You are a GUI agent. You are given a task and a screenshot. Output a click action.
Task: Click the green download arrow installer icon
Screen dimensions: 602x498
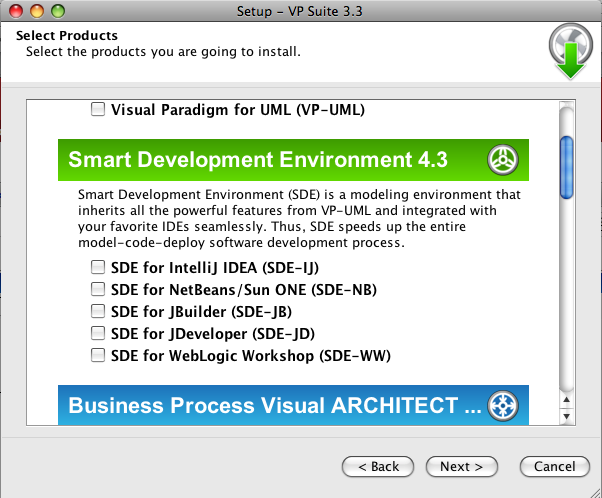(x=571, y=51)
